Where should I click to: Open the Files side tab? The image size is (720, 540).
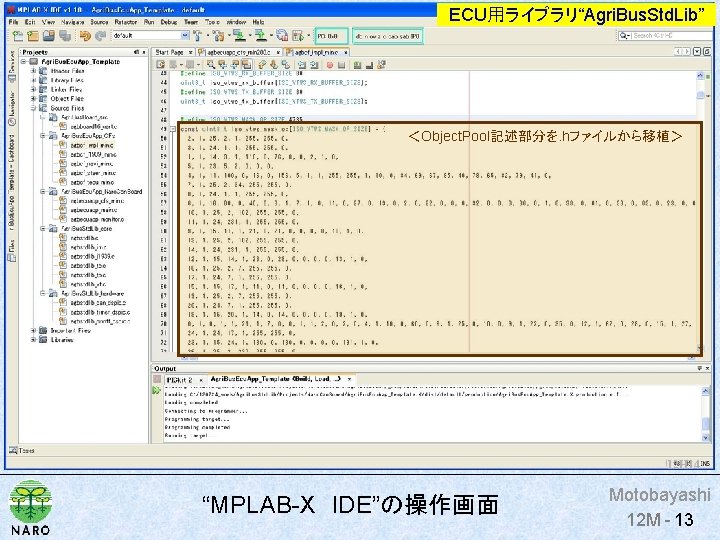point(12,250)
